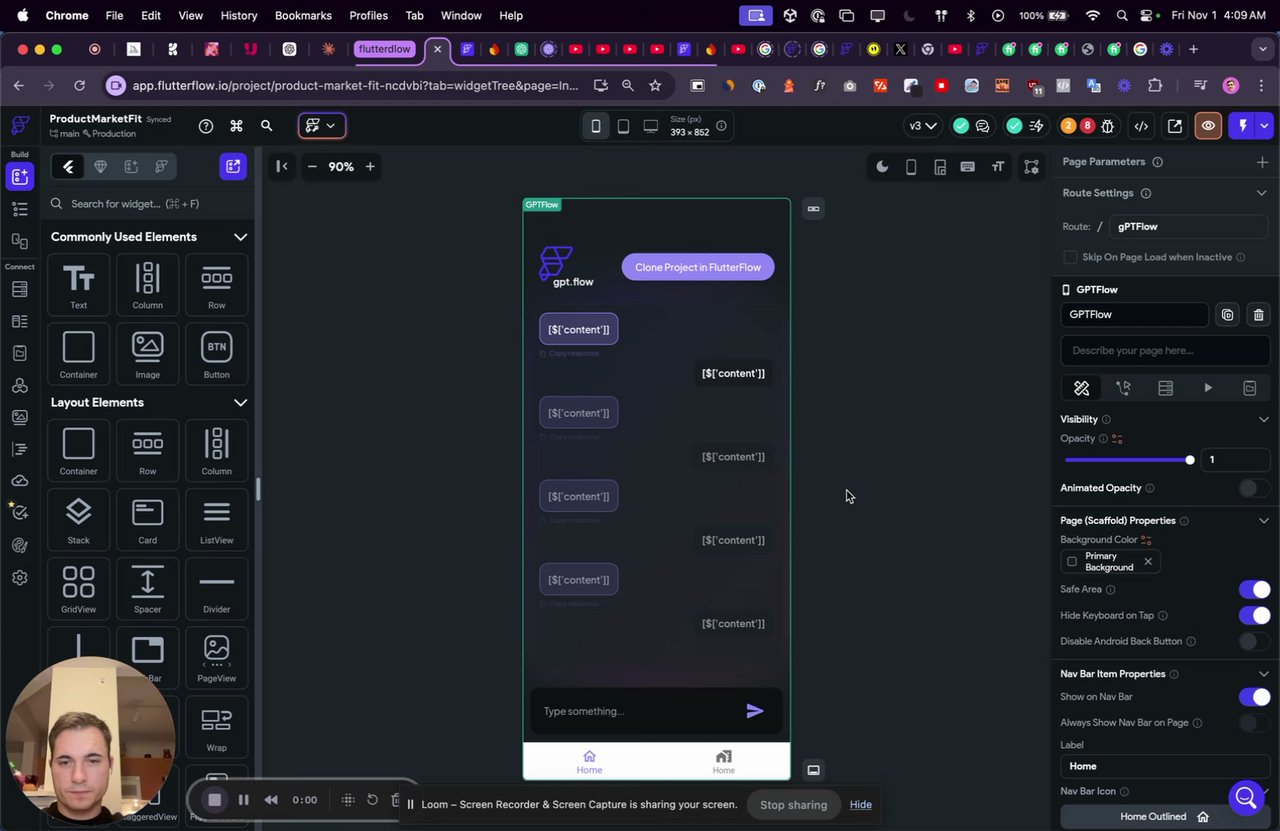
Task: Open the Bookmarks menu in menu bar
Action: [x=303, y=16]
